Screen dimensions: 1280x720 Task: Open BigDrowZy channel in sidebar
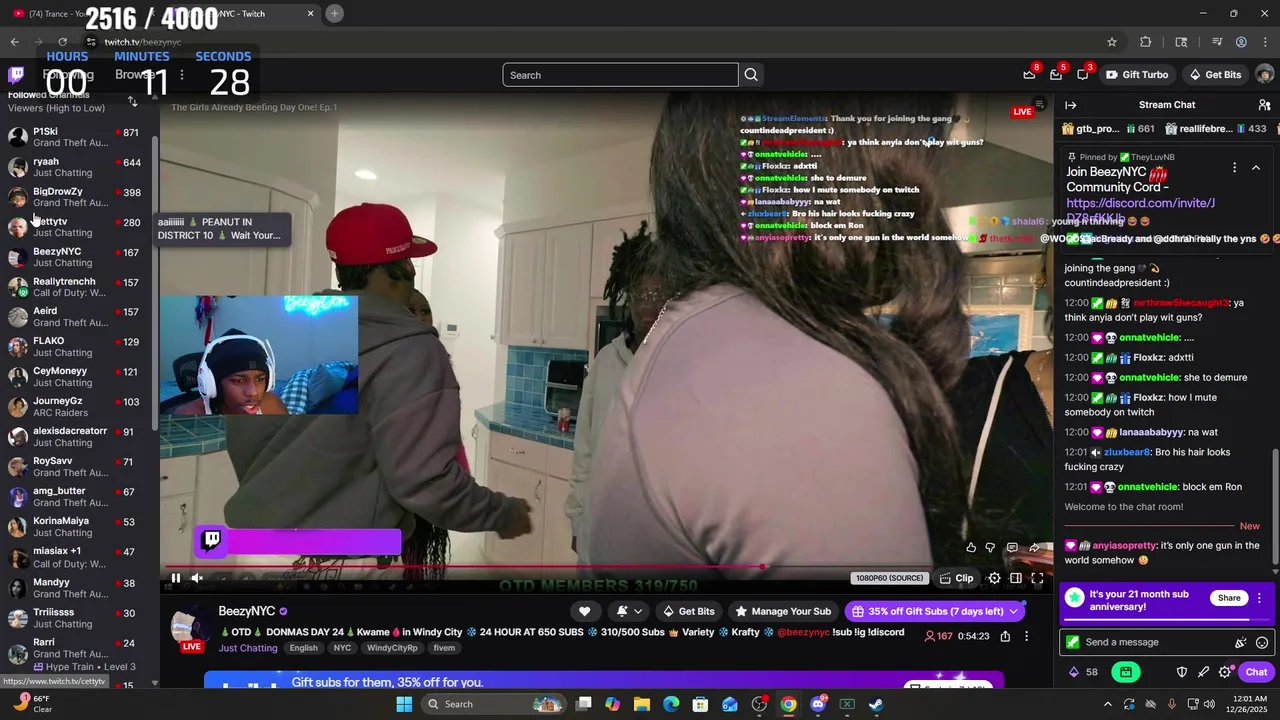tap(77, 197)
